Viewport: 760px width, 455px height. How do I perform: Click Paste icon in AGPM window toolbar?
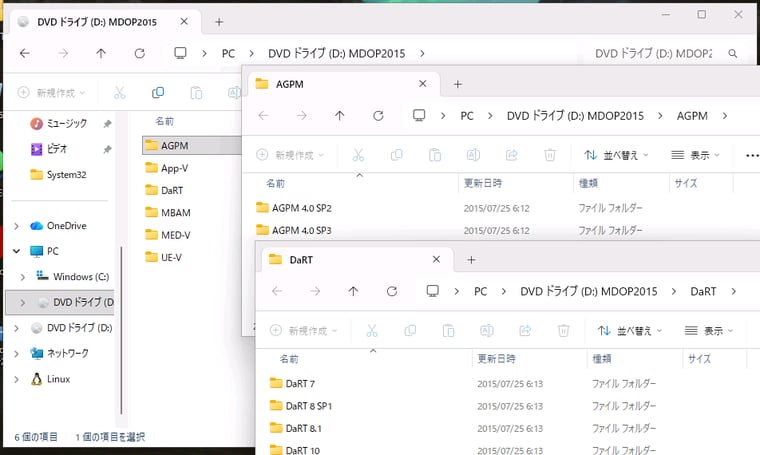click(x=435, y=155)
